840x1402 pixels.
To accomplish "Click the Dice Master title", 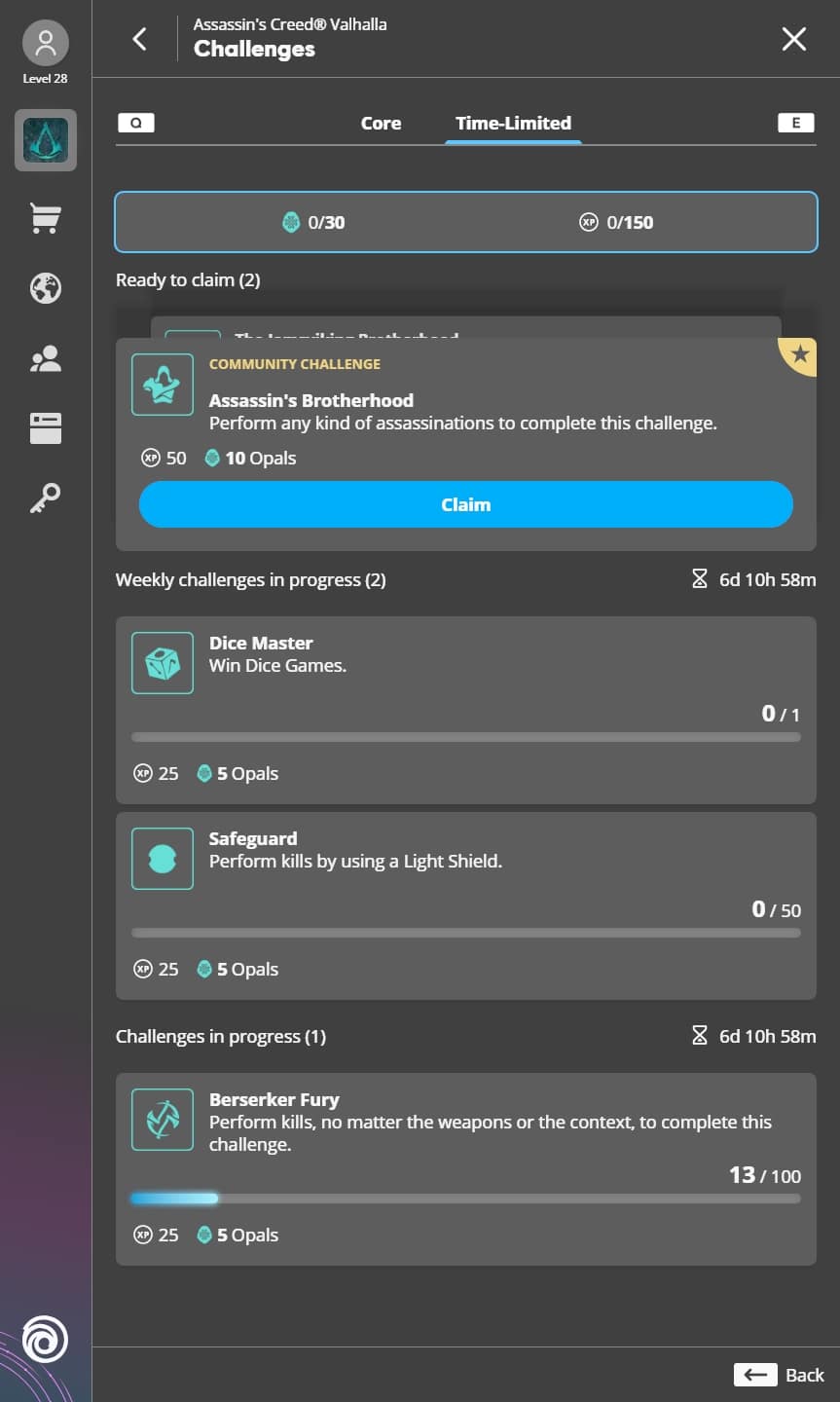I will [261, 643].
